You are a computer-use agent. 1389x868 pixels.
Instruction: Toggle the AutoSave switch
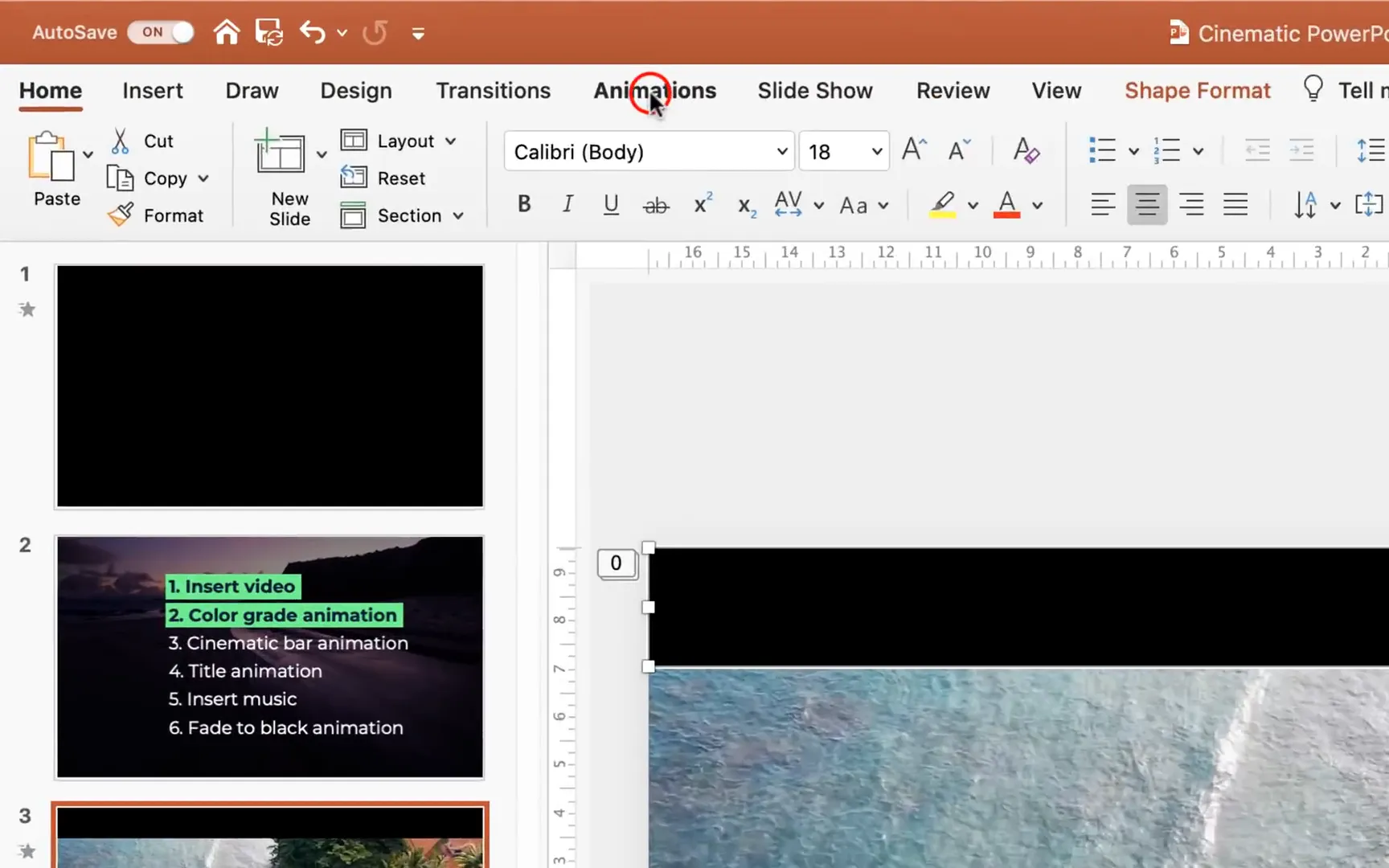click(x=162, y=32)
